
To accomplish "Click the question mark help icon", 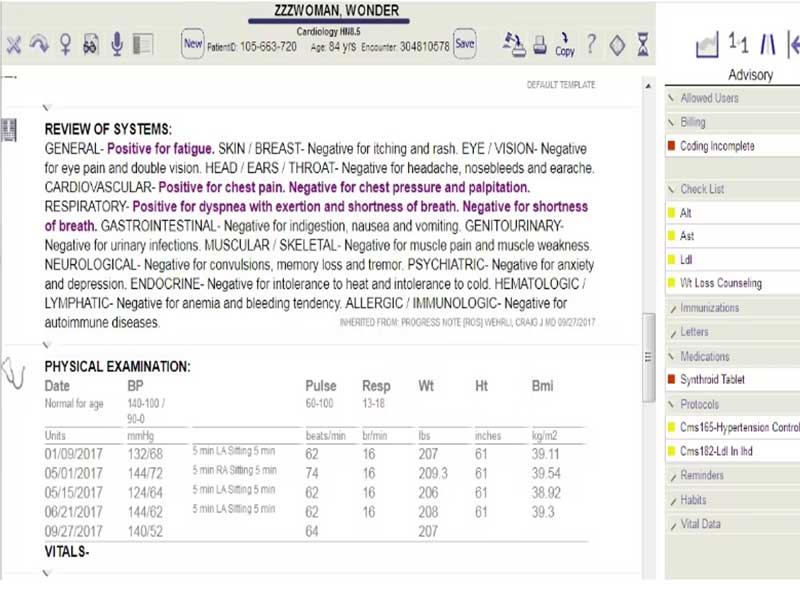I will [x=591, y=44].
